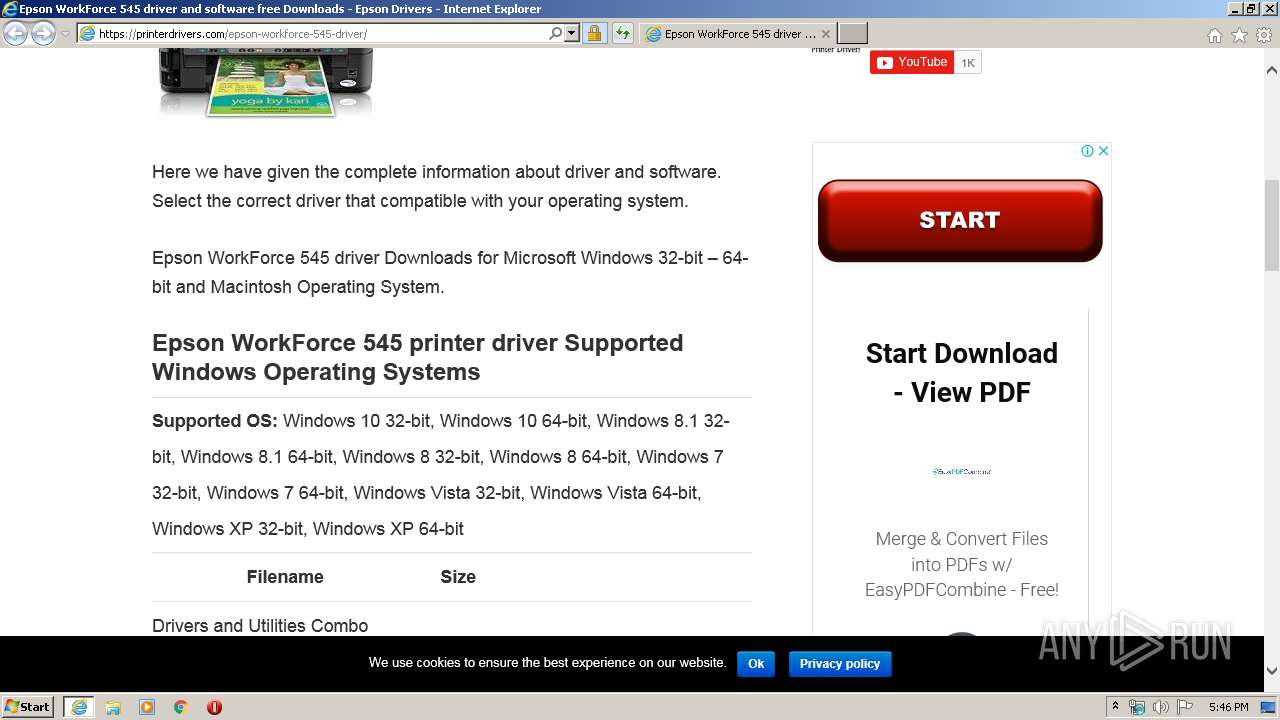Click the red Opera taskbar icon
Viewport: 1280px width, 720px height.
214,707
